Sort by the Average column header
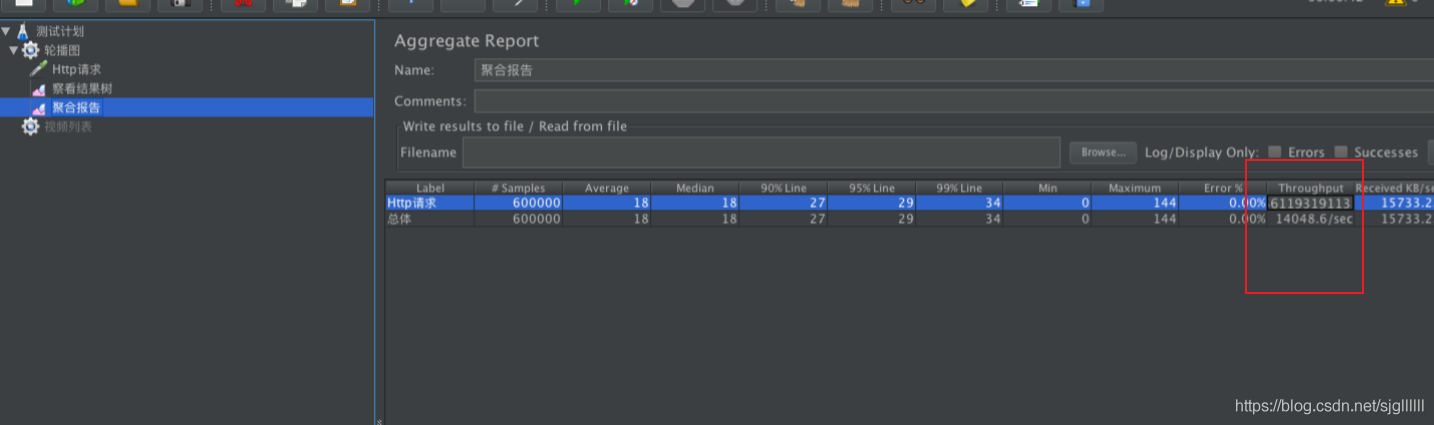Screen dimensions: 1434x425 pos(607,188)
